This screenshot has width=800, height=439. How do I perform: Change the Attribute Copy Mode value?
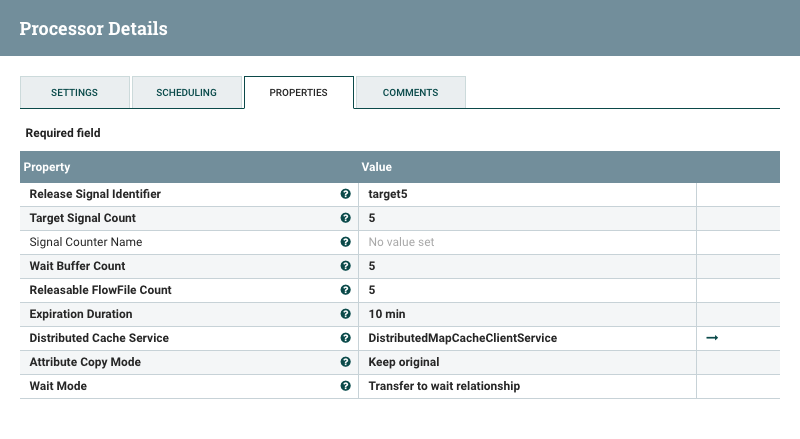click(x=526, y=362)
